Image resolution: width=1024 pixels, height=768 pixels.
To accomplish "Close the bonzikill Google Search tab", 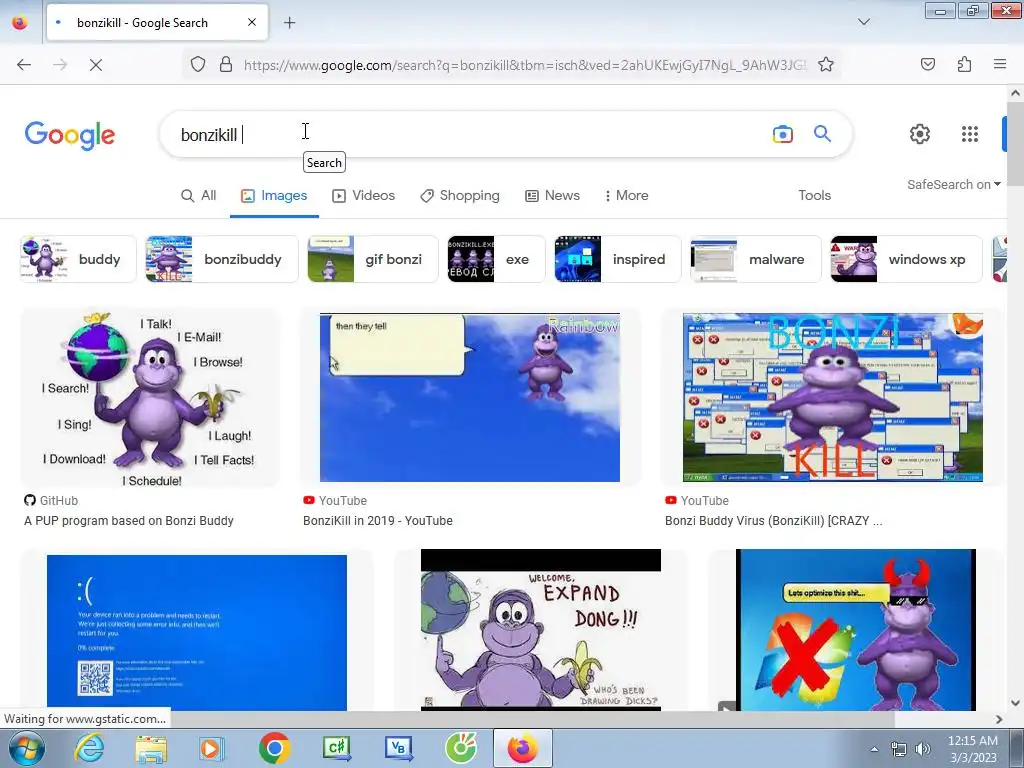I will pos(252,22).
